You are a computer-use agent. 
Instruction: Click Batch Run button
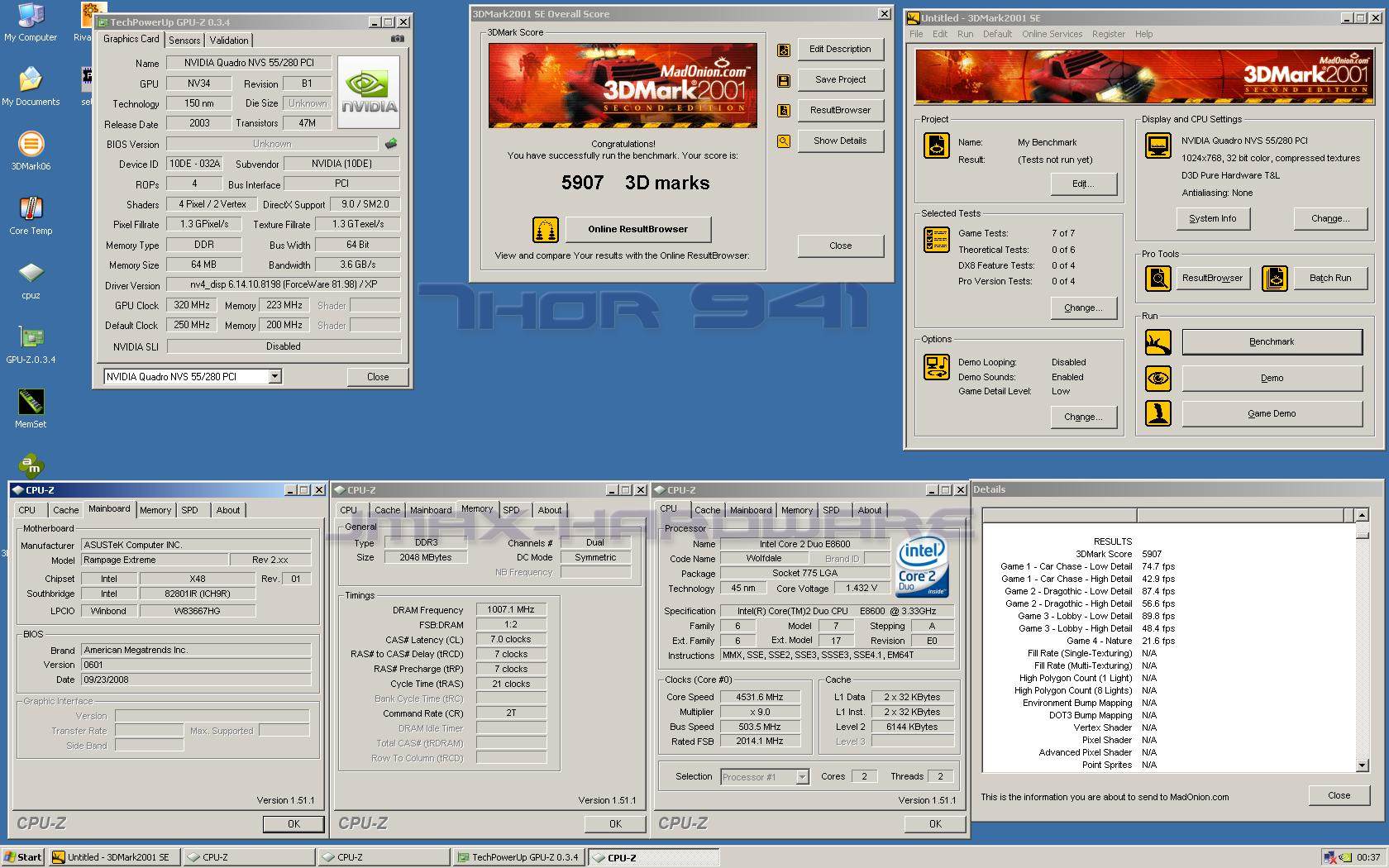(1330, 279)
